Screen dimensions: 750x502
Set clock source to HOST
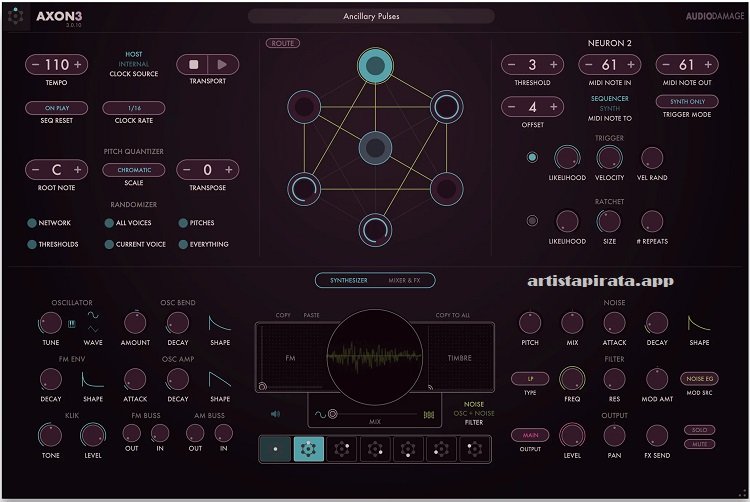pos(133,55)
